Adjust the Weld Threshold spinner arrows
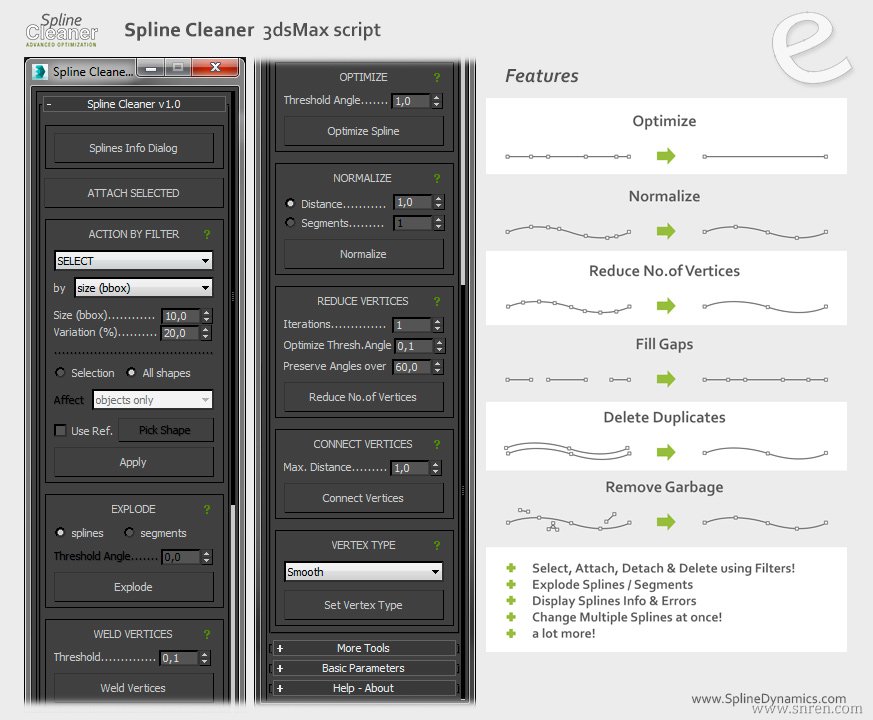Image resolution: width=873 pixels, height=720 pixels. tap(205, 658)
